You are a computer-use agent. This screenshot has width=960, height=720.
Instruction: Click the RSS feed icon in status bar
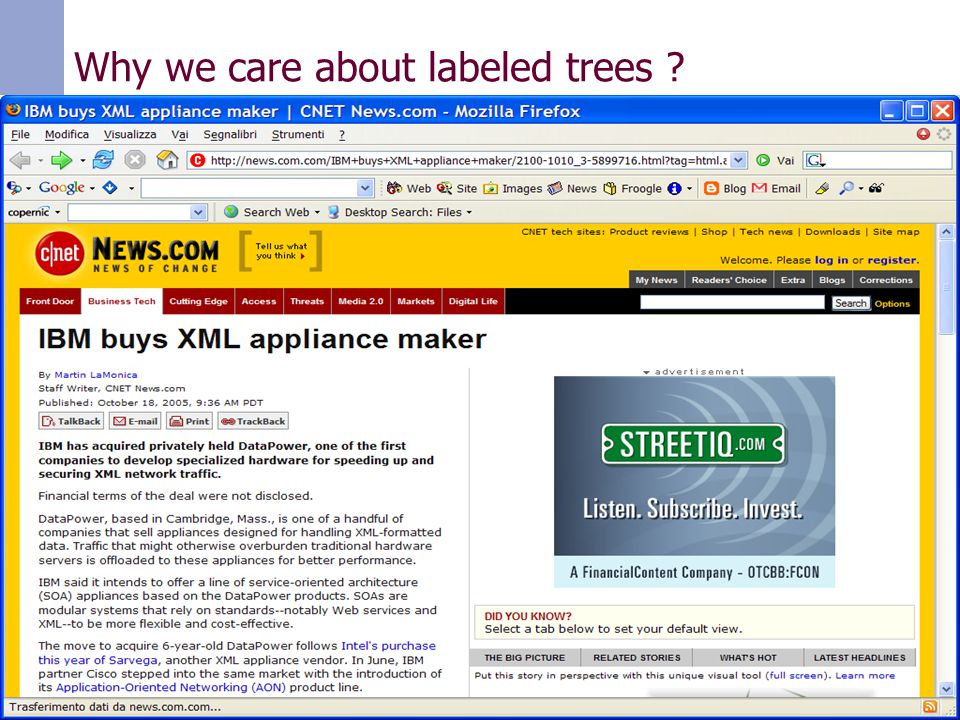tap(929, 707)
